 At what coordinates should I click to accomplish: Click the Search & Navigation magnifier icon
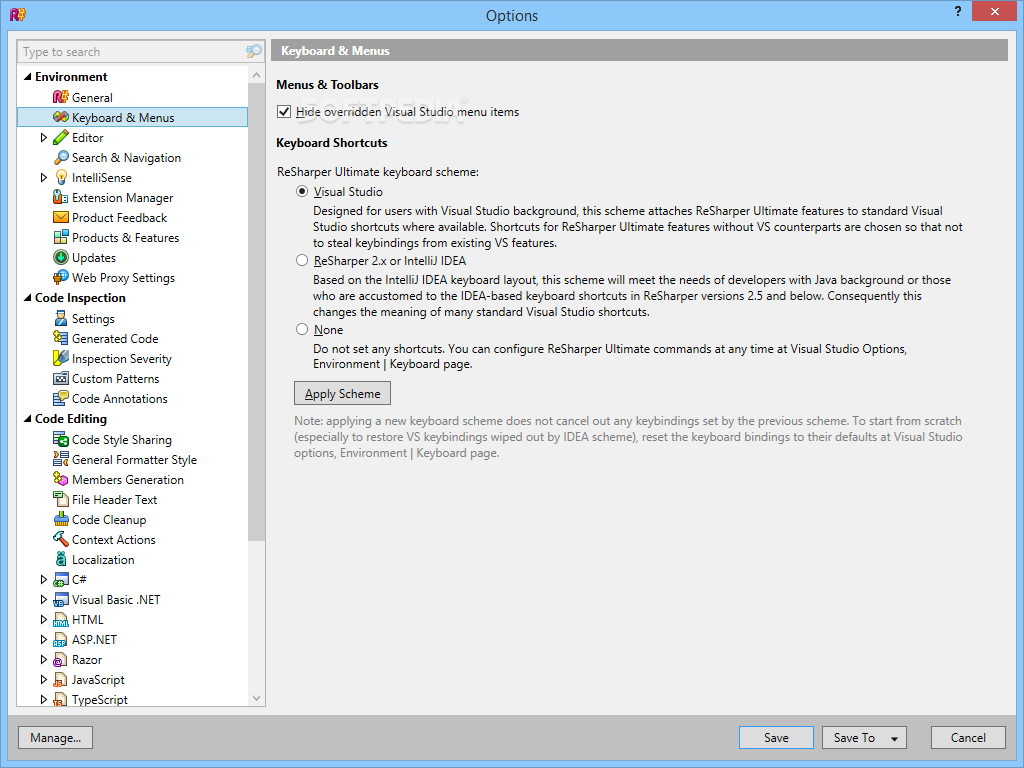pos(61,157)
